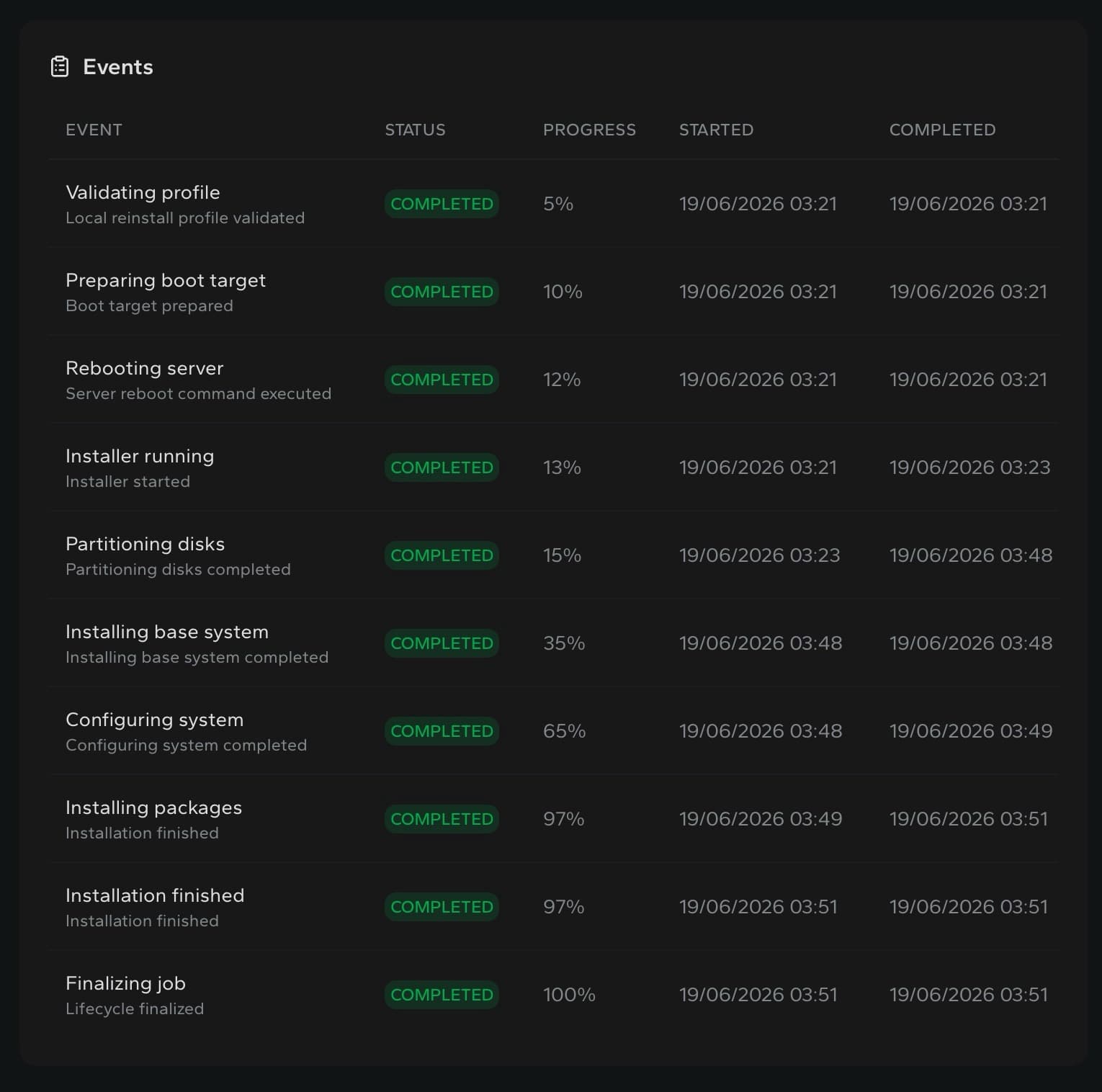Screen dimensions: 1102x1092
Task: Click the STARTED column header
Action: 716,130
